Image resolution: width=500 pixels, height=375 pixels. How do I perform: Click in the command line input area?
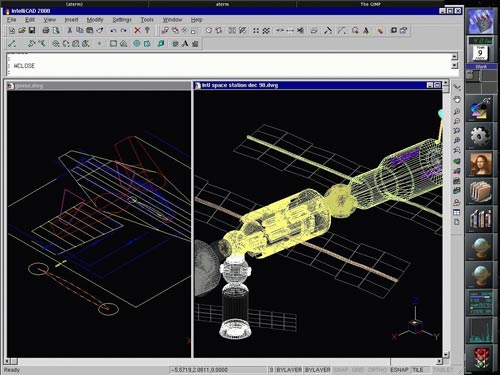coord(228,64)
